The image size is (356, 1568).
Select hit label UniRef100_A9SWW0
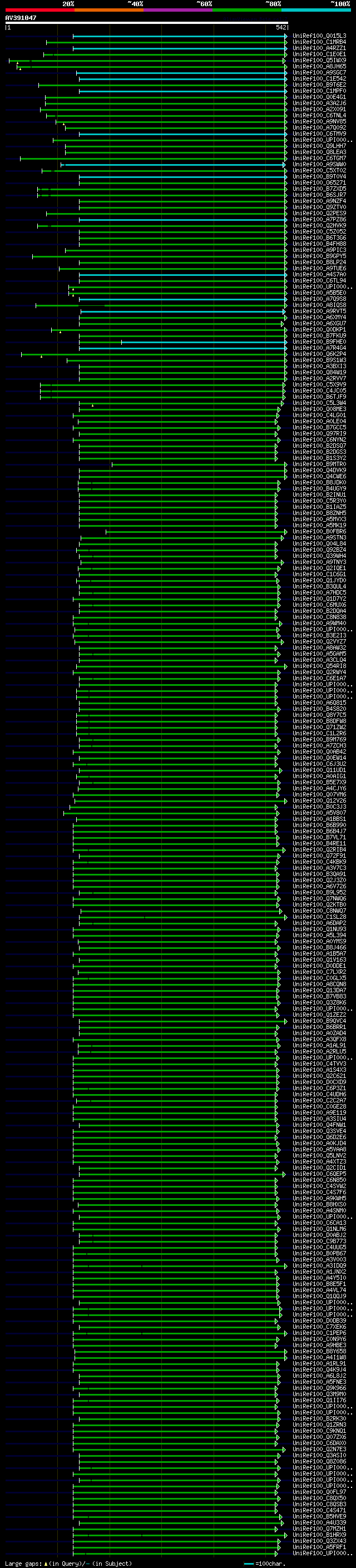coord(319,164)
